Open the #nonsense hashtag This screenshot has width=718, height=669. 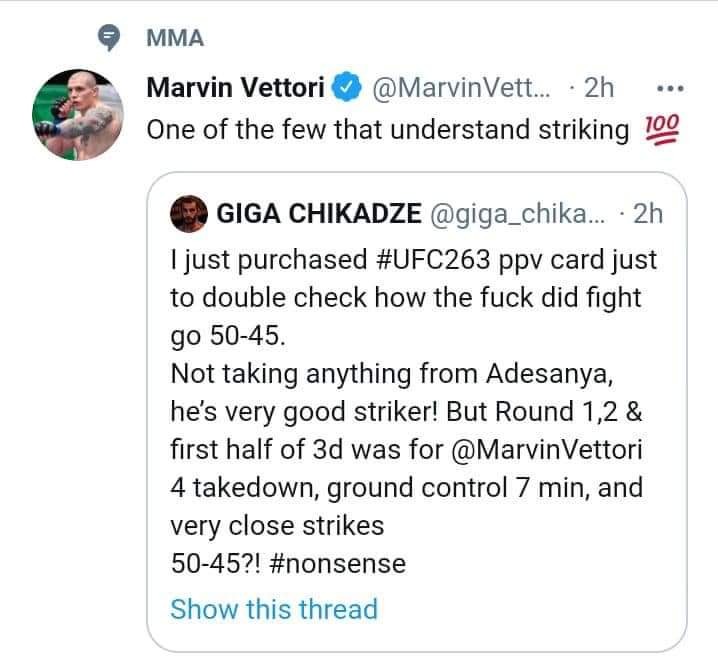coord(338,563)
